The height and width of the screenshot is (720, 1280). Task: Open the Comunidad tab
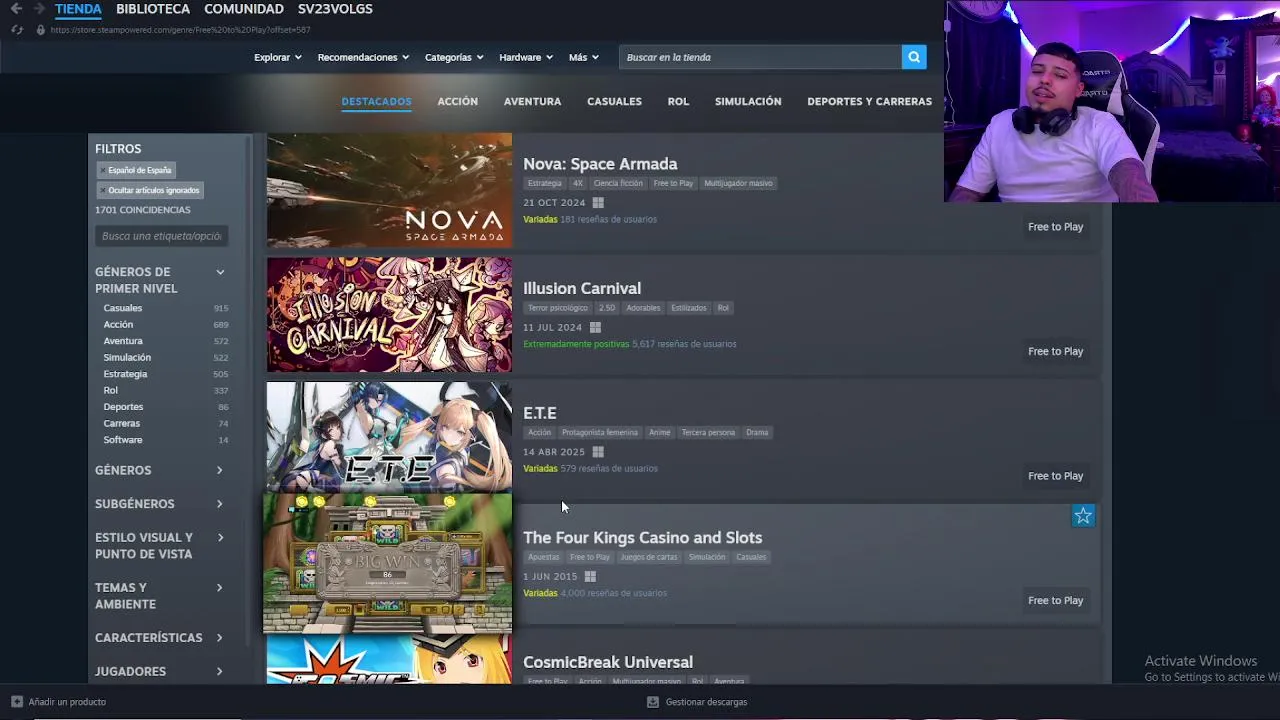[244, 9]
